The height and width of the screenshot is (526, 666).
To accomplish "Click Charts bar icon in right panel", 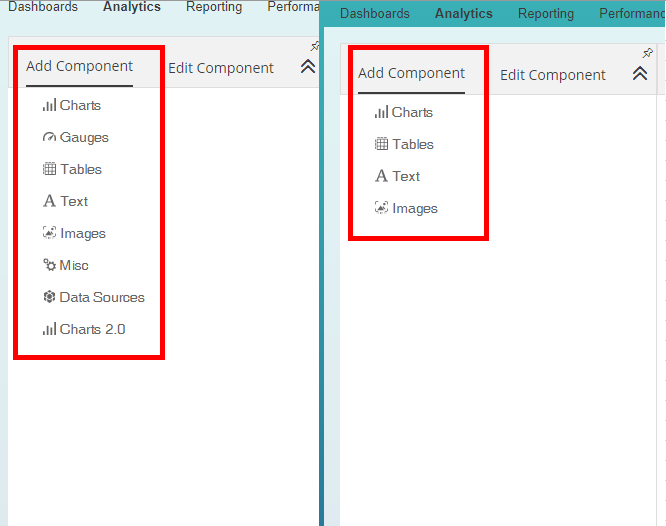I will (x=381, y=112).
